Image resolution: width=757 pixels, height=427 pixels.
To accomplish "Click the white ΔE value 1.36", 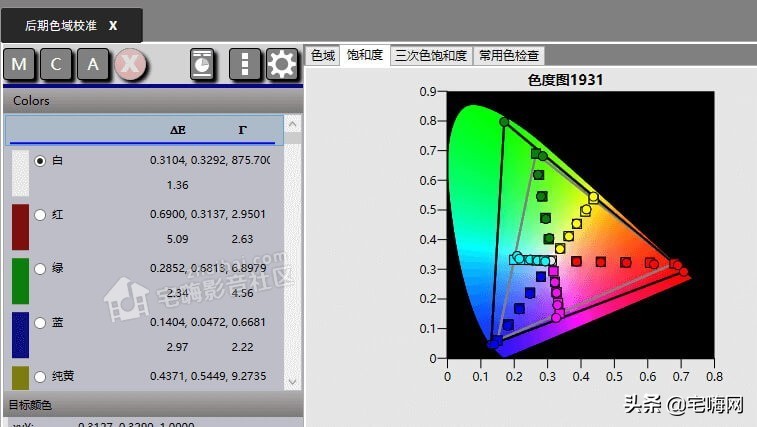I will (x=178, y=185).
